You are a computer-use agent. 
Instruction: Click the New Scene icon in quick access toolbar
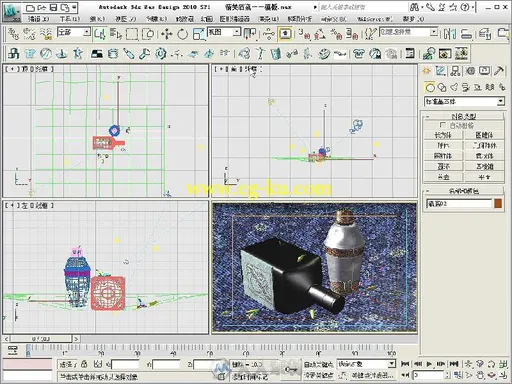click(x=31, y=8)
